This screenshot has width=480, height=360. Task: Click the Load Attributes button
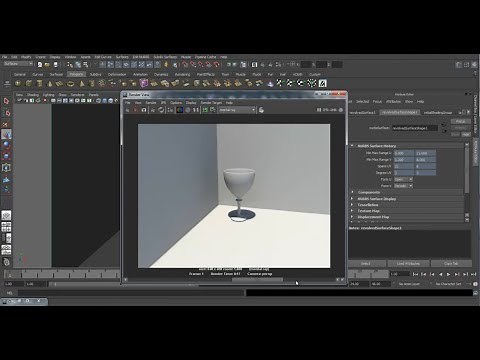(x=408, y=263)
